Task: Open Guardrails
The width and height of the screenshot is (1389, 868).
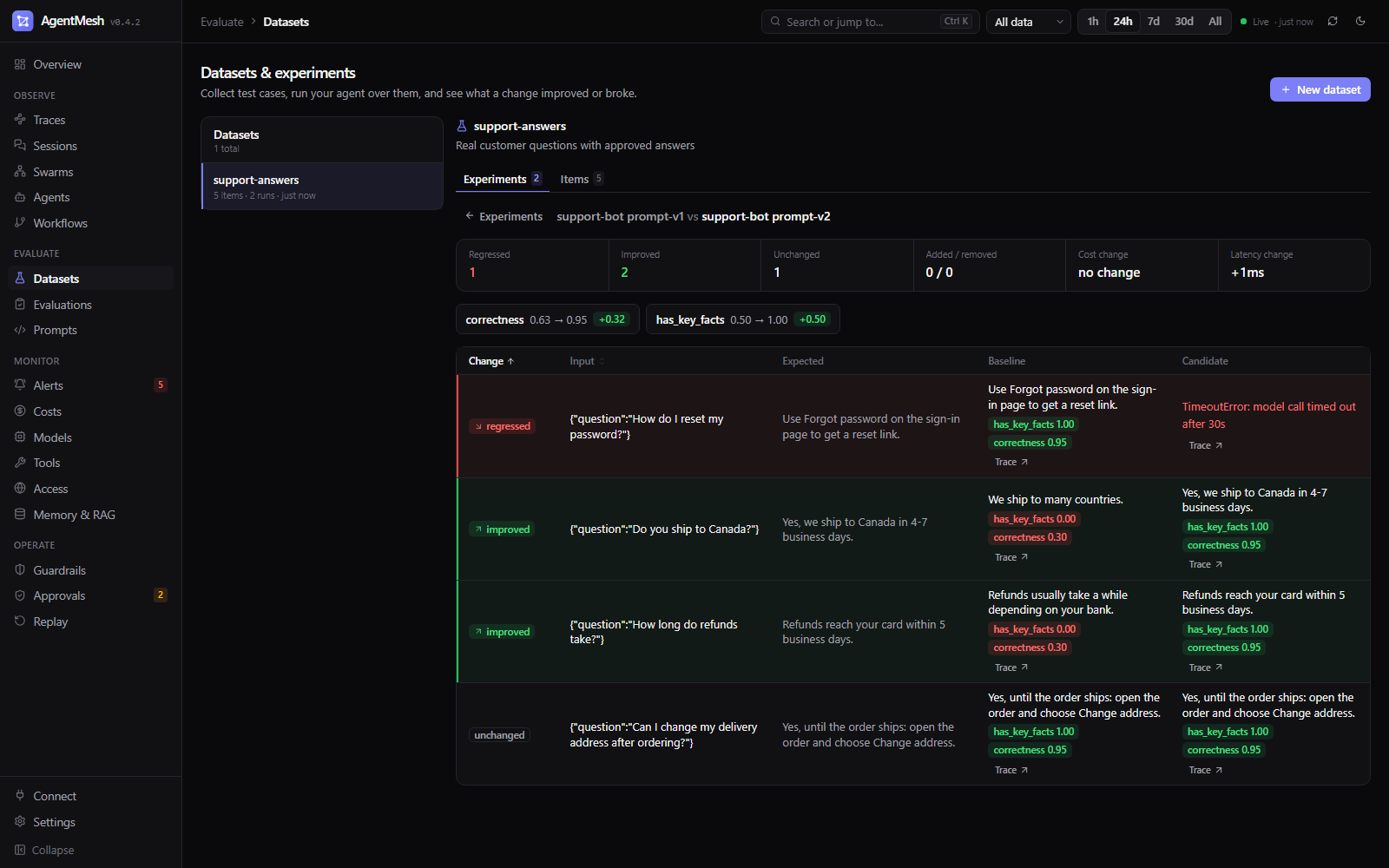Action: [90, 570]
